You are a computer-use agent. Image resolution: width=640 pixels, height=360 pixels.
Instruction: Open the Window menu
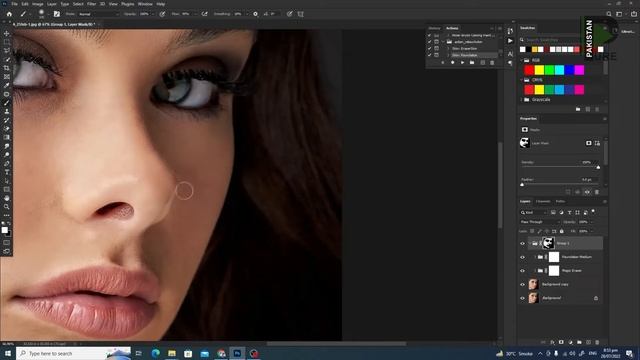click(x=145, y=4)
